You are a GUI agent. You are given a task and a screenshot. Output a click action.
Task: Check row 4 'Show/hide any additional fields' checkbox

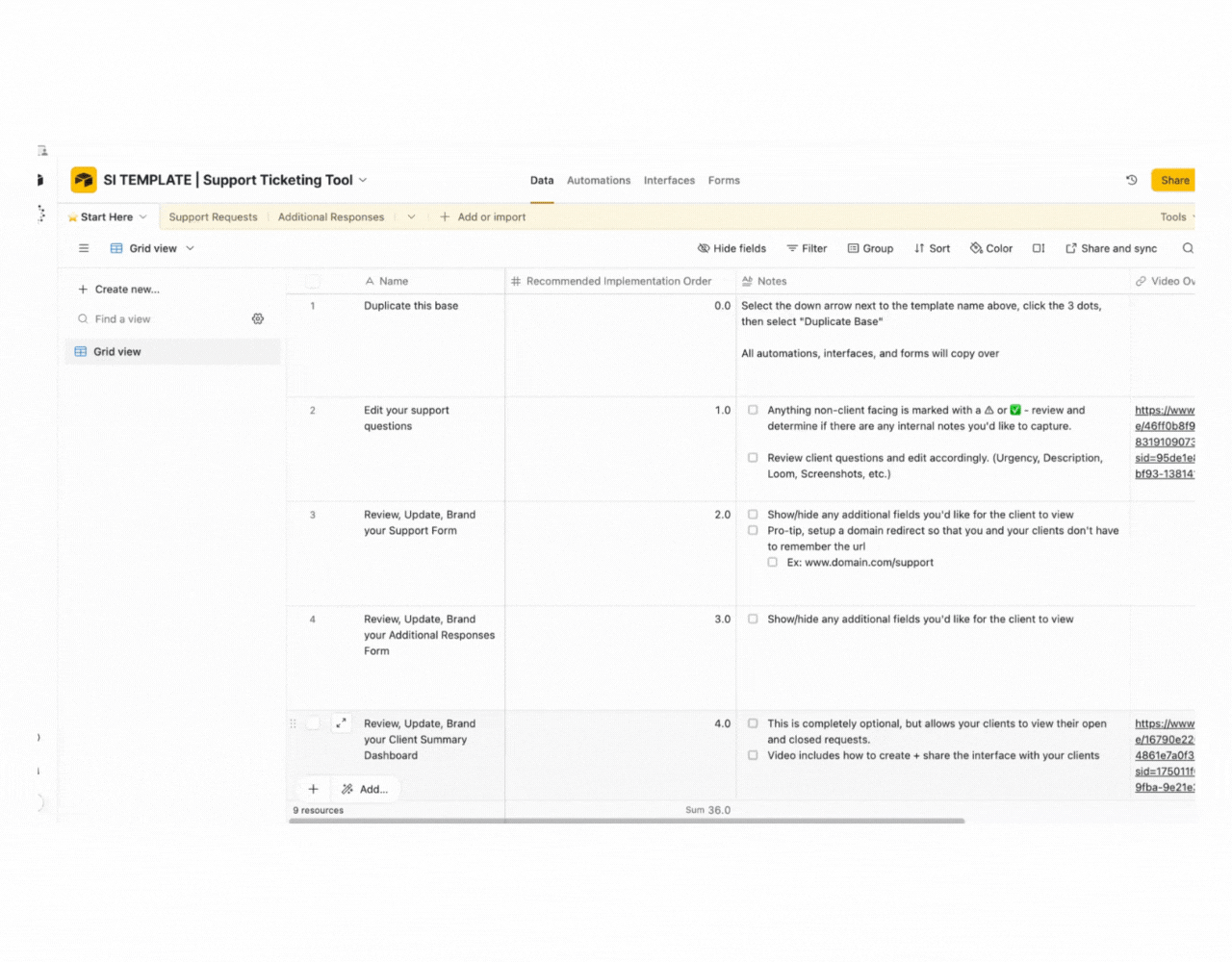pyautogui.click(x=753, y=620)
